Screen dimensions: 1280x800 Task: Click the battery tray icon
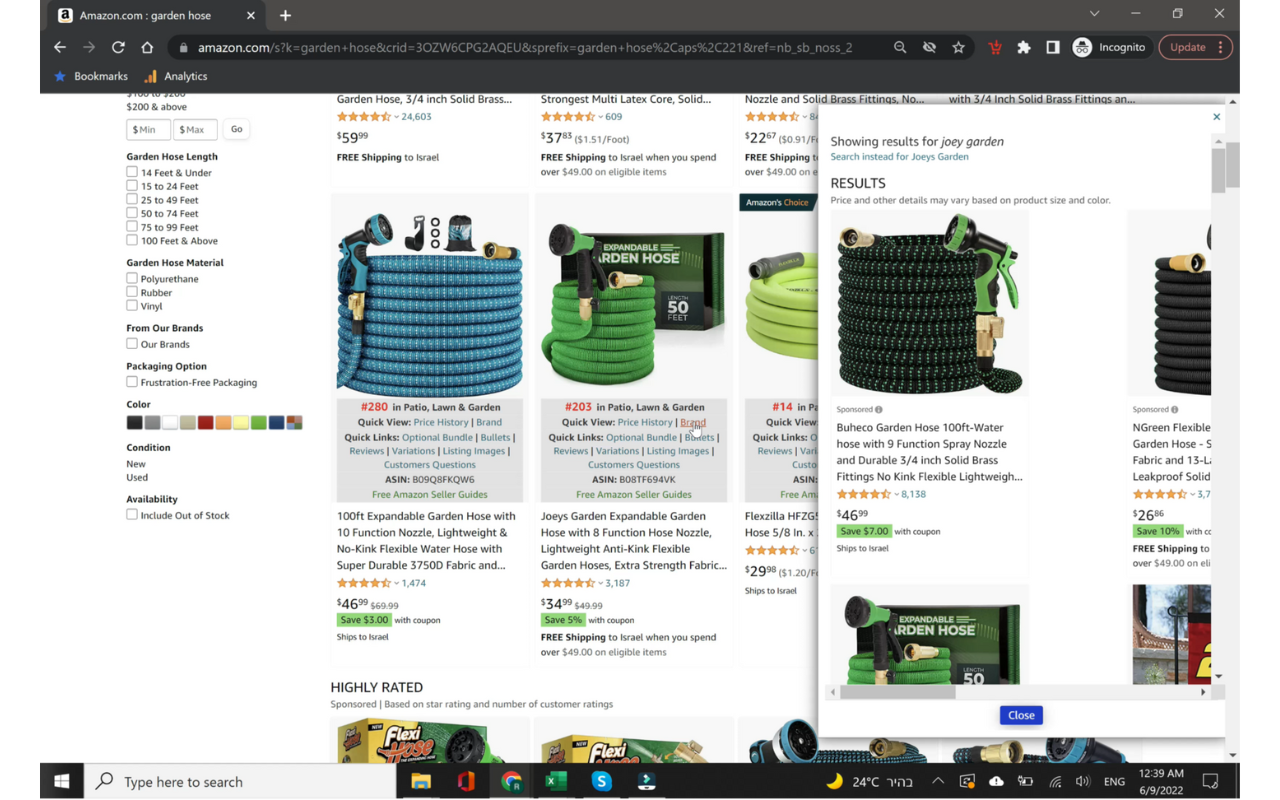(x=1025, y=781)
